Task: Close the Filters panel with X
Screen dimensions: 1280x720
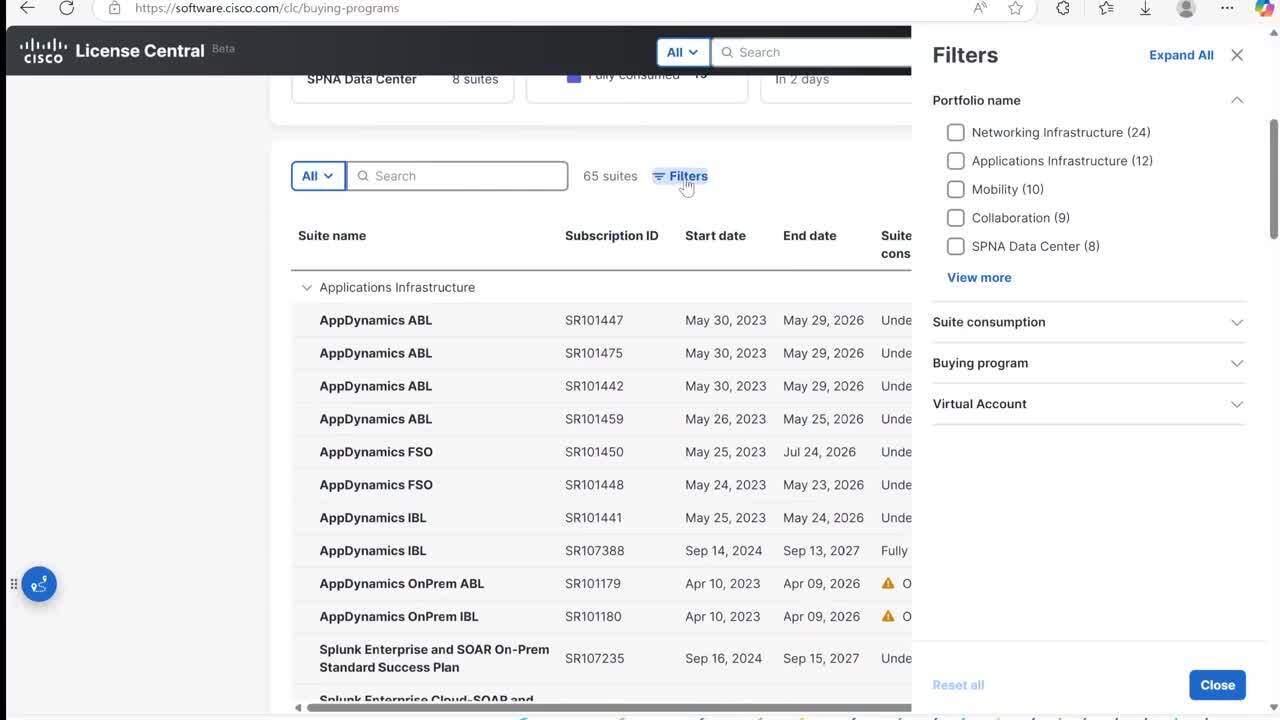Action: 1237,55
